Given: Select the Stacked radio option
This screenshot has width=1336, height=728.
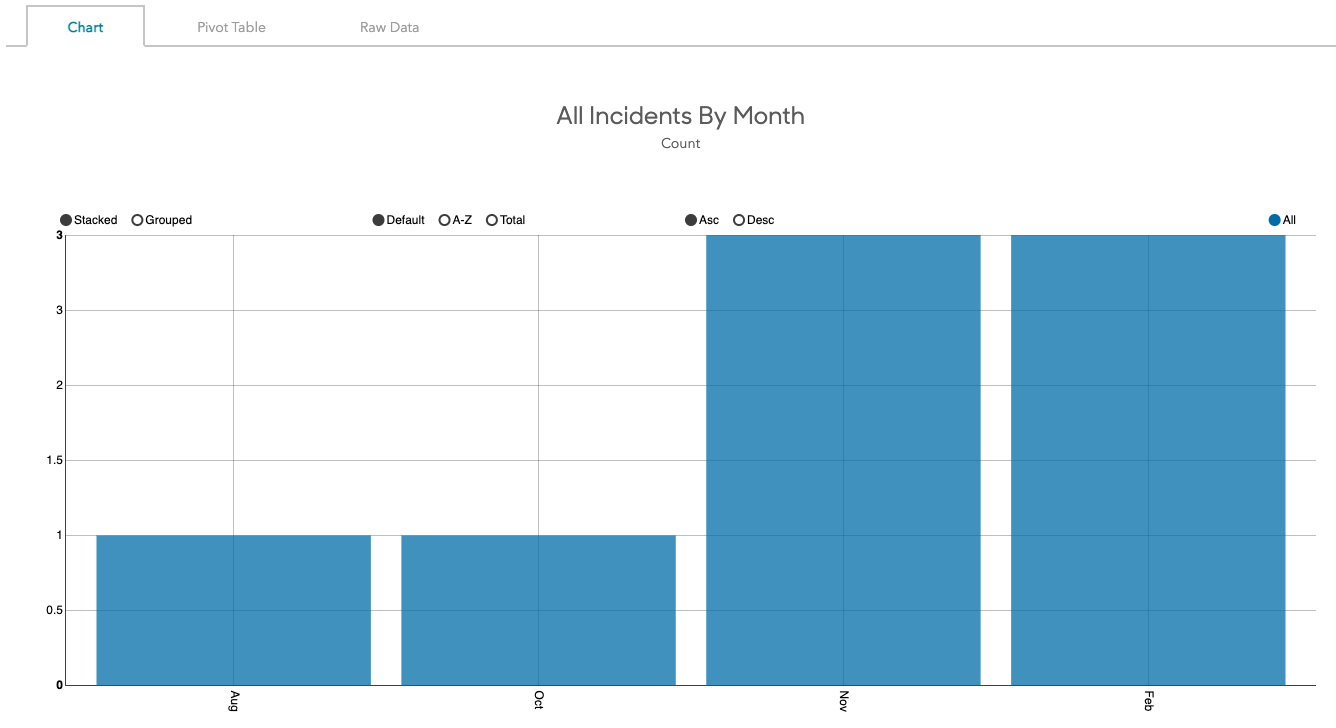Looking at the screenshot, I should tap(89, 220).
